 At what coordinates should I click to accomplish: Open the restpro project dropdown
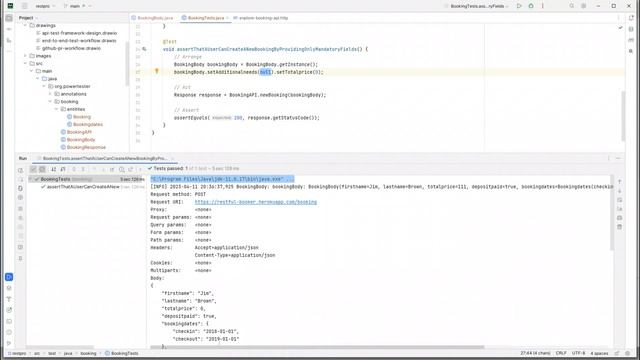point(45,6)
